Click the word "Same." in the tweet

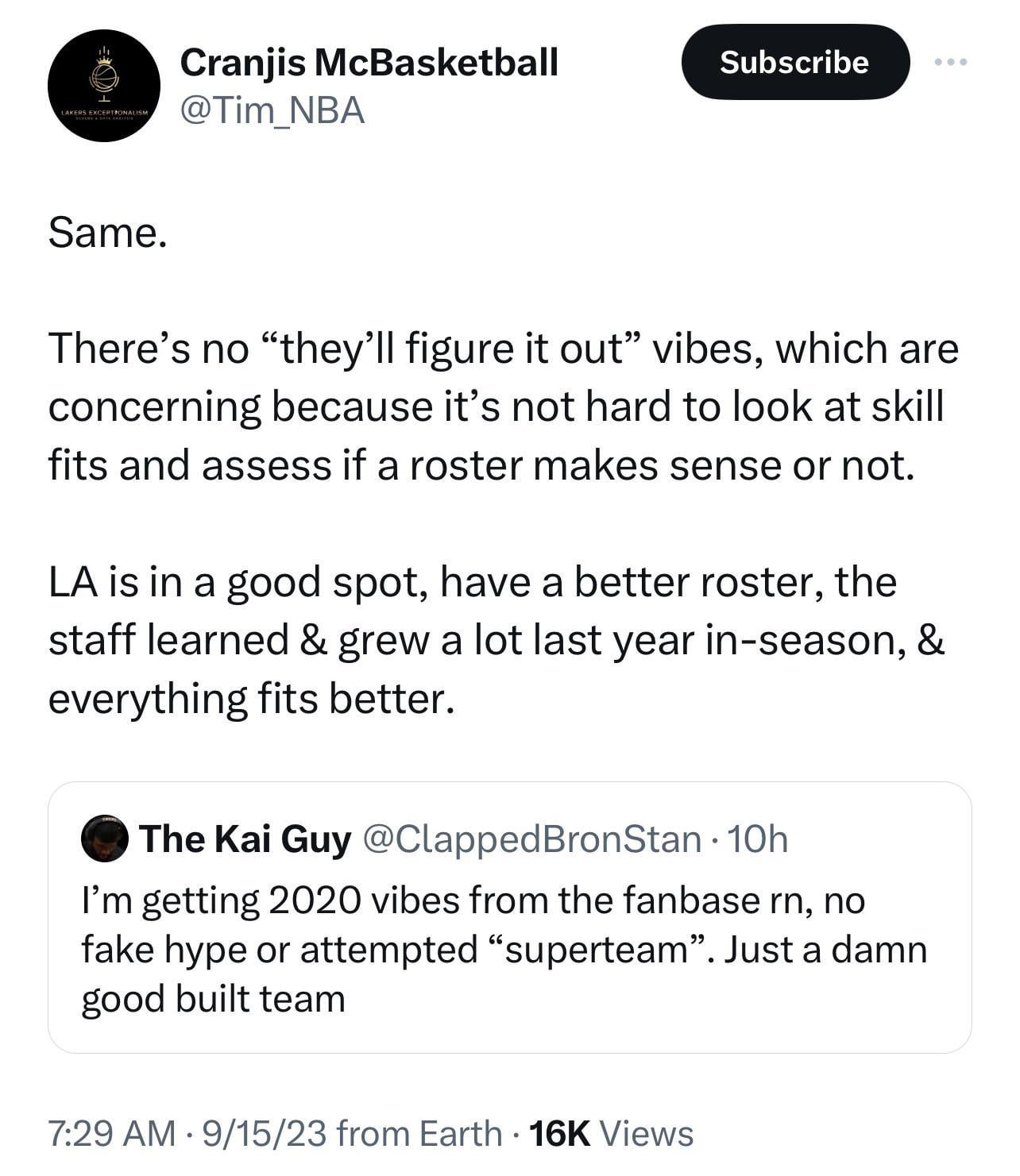coord(108,233)
